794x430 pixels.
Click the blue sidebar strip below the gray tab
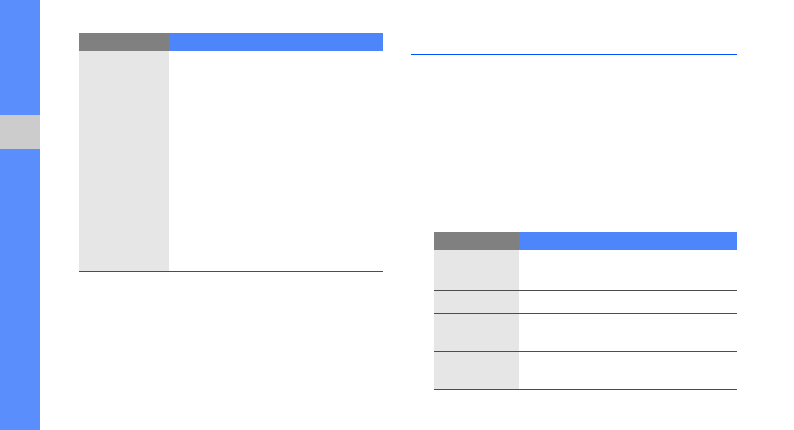tap(20, 290)
